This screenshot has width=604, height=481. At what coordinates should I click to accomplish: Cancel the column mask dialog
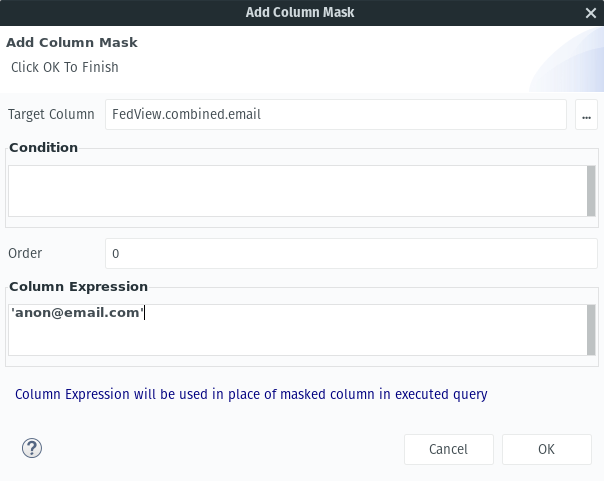[x=449, y=449]
